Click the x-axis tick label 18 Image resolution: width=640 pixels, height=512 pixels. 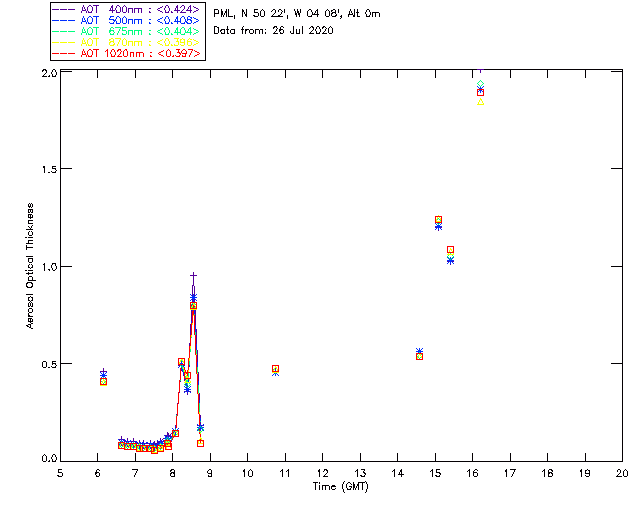pyautogui.click(x=547, y=473)
